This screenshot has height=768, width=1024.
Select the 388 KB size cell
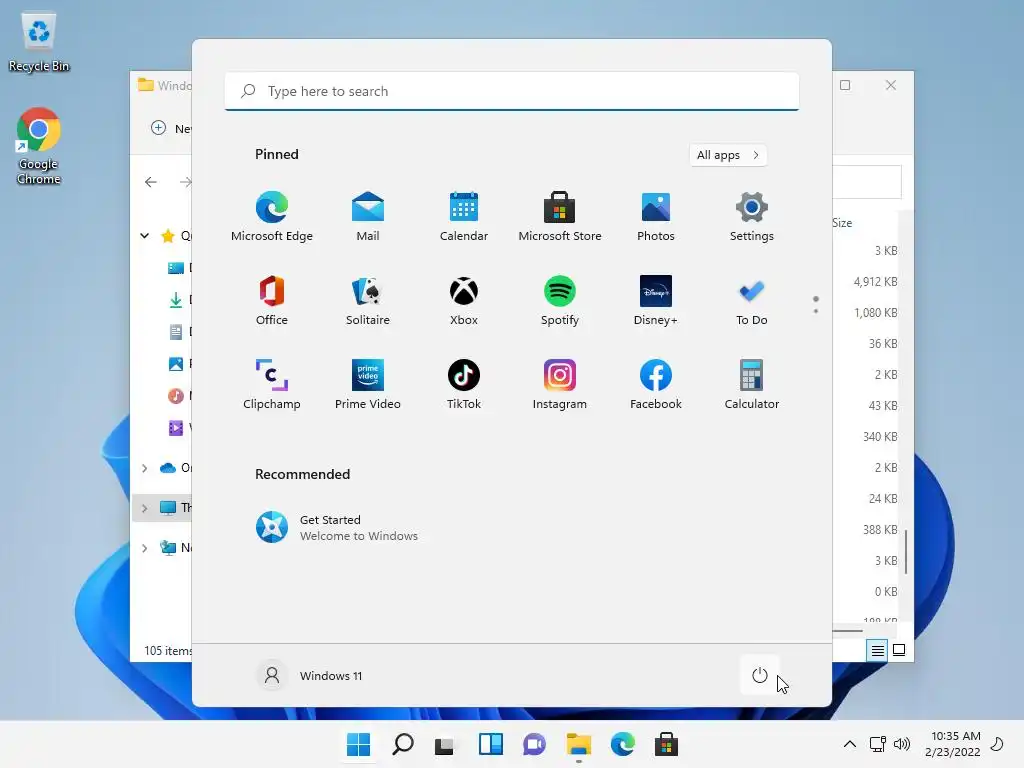pyautogui.click(x=880, y=530)
